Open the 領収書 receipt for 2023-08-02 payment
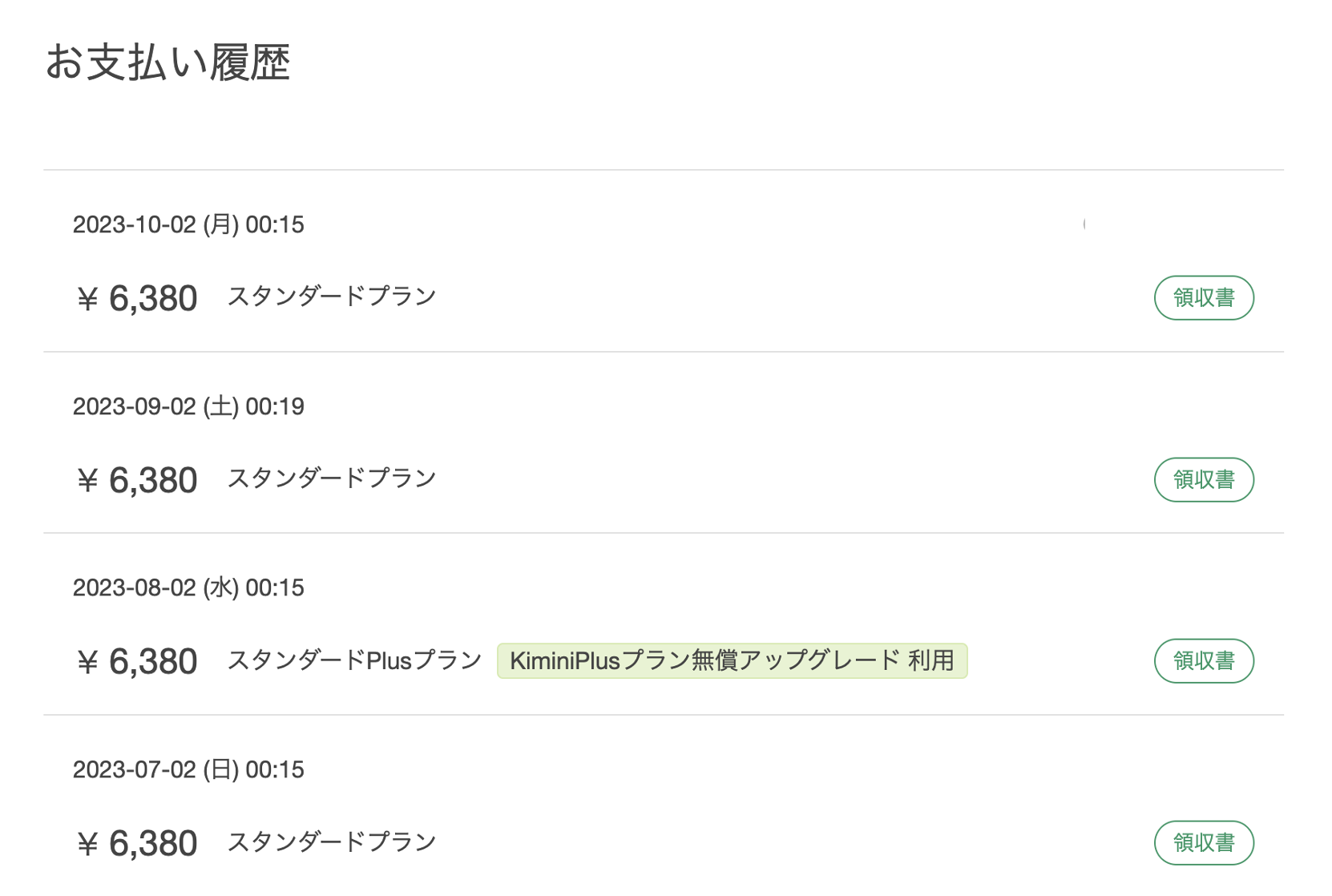 pyautogui.click(x=1203, y=660)
